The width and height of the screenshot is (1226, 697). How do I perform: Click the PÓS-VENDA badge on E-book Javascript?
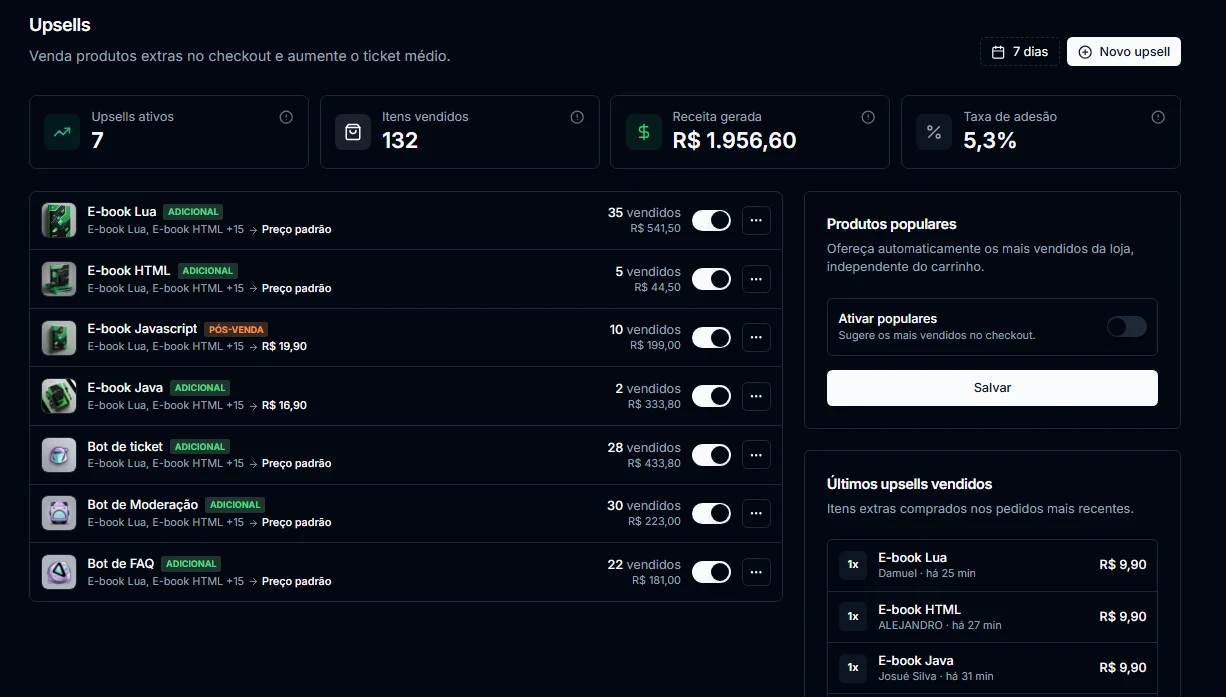coord(236,329)
